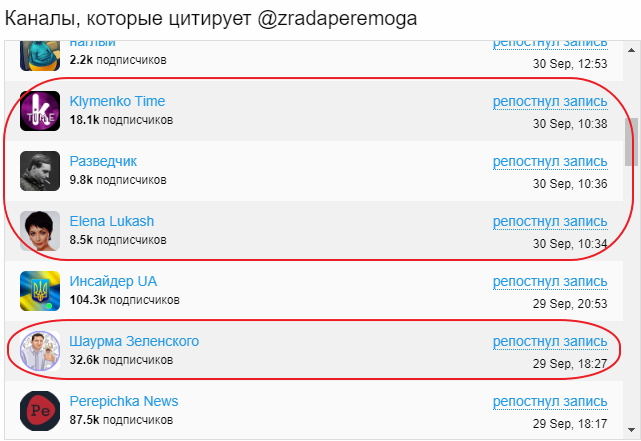Image resolution: width=641 pixels, height=441 pixels.
Task: Open the Инсайдер UA channel link
Action: click(x=113, y=281)
